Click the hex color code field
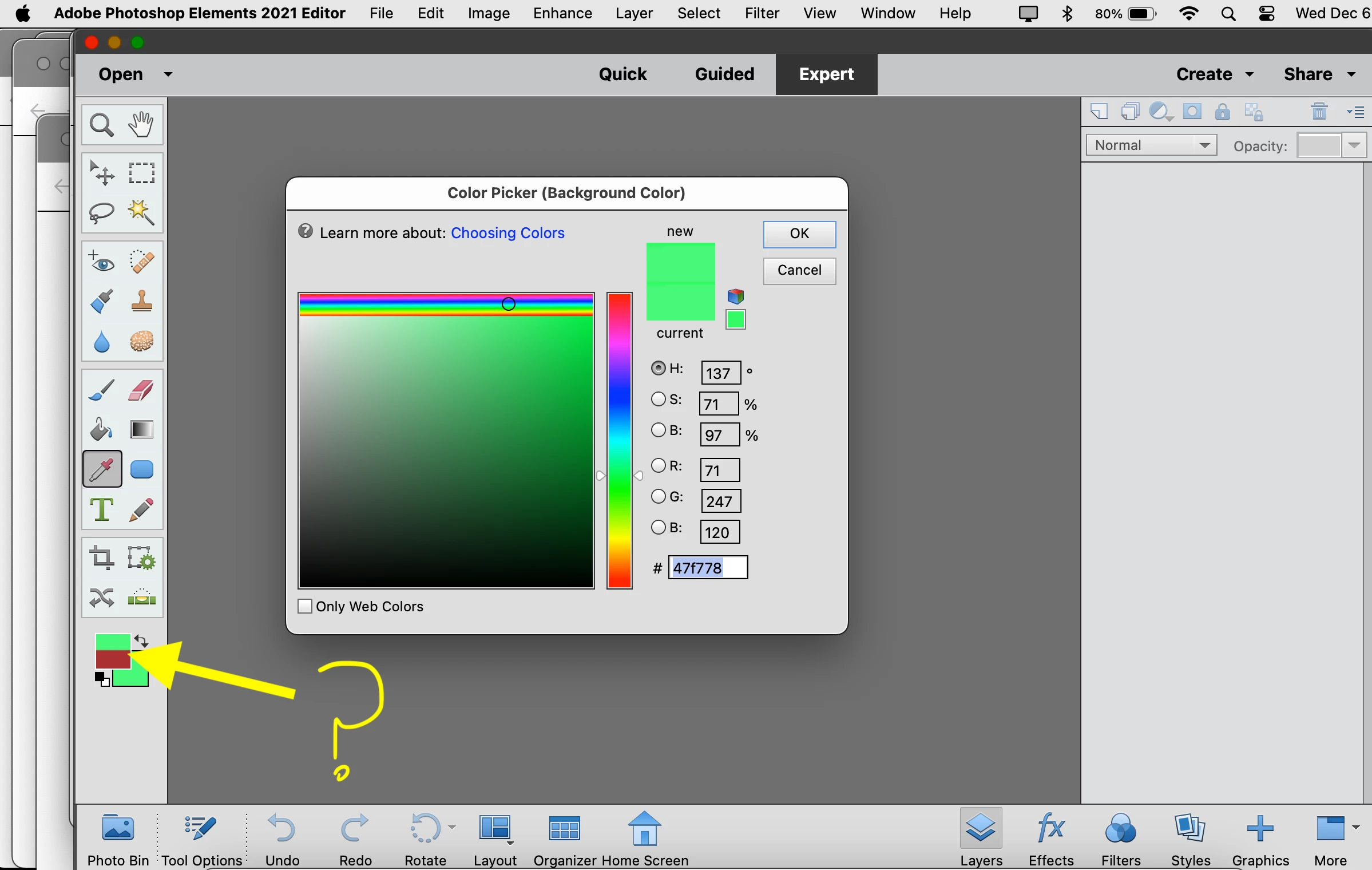 pyautogui.click(x=708, y=568)
